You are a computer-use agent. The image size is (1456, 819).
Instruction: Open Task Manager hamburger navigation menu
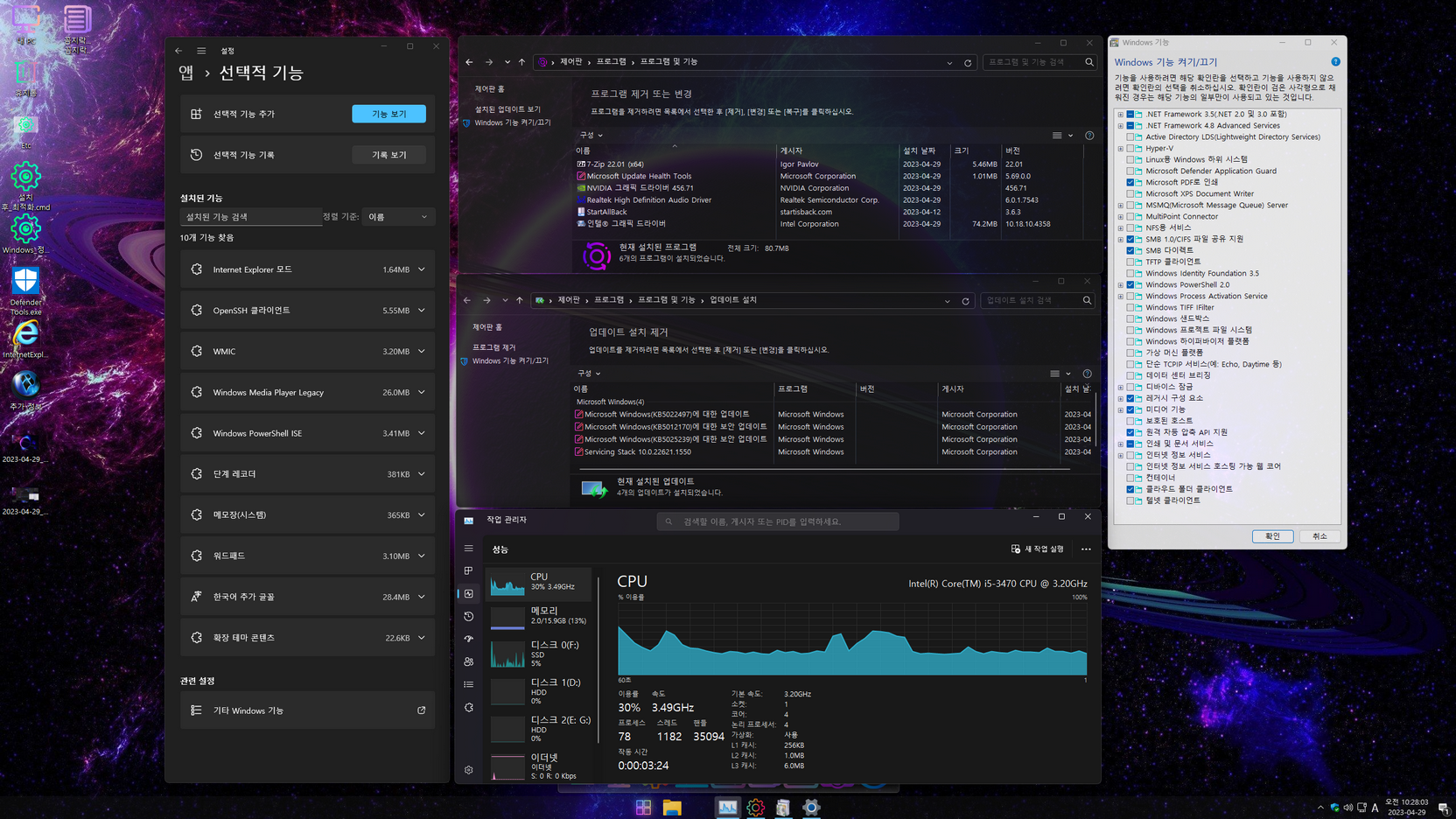tap(469, 549)
